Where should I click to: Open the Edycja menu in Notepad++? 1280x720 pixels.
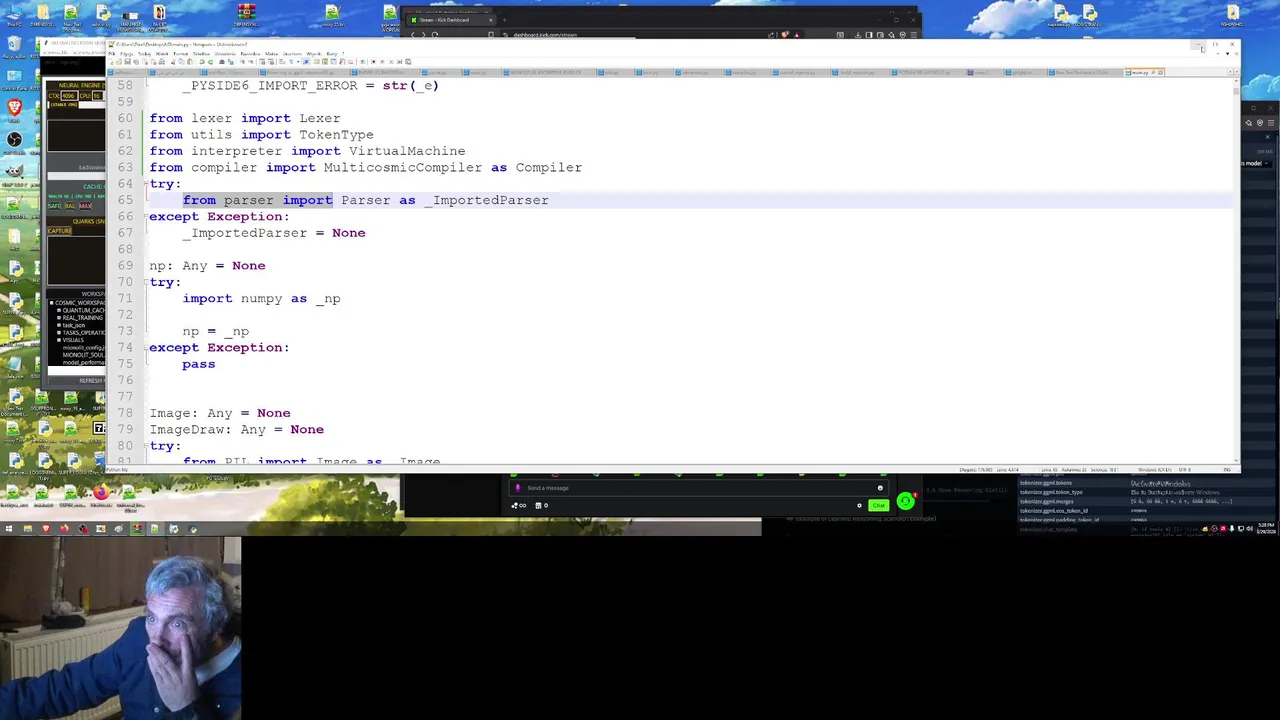tap(127, 54)
